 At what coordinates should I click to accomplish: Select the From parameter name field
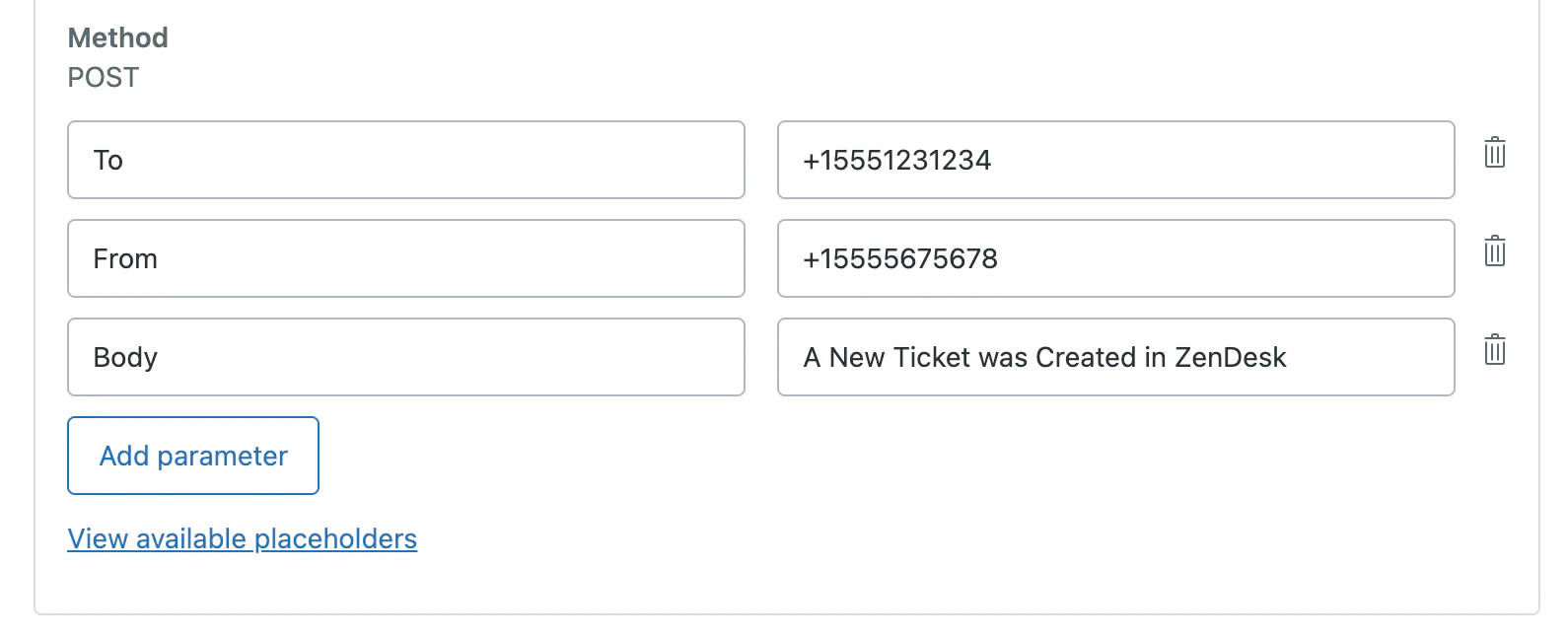tap(404, 258)
